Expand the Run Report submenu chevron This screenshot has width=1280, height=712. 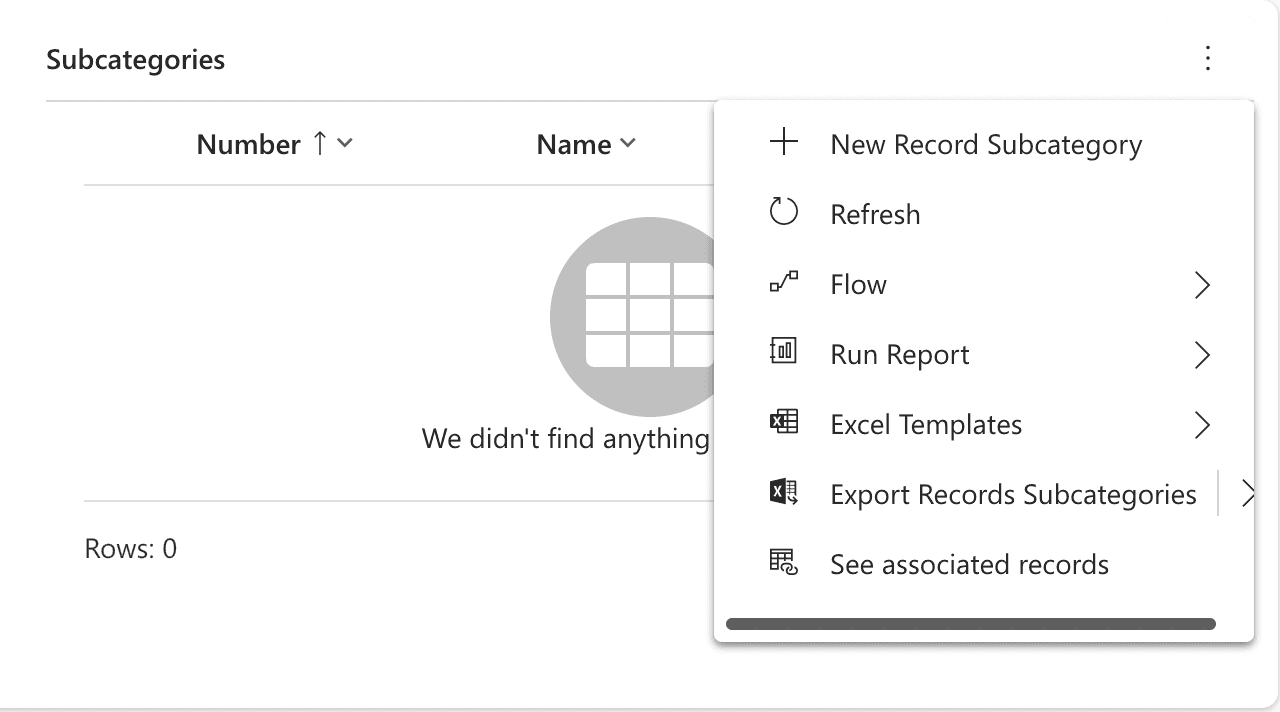click(1203, 355)
